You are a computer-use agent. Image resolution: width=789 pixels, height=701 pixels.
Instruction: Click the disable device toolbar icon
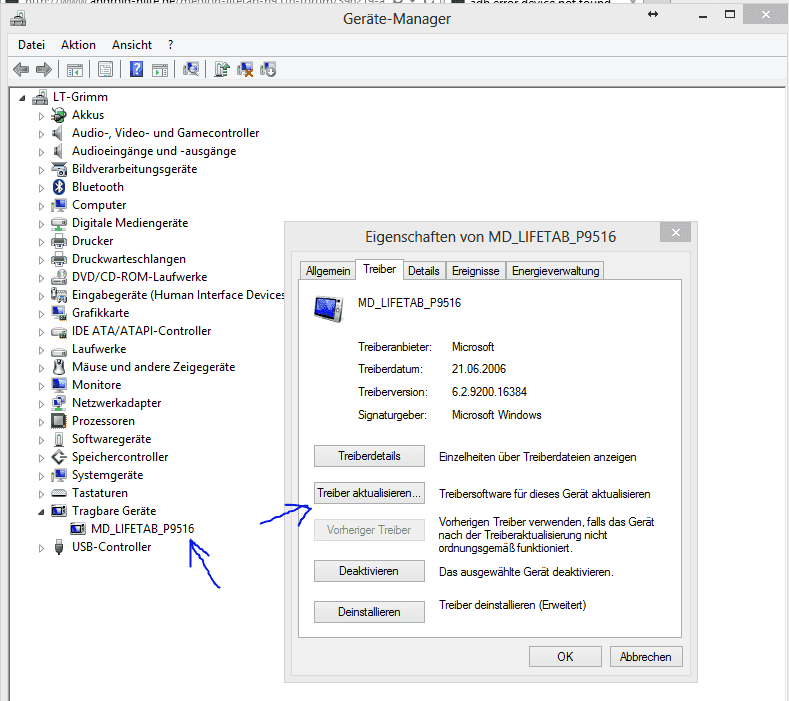(268, 69)
